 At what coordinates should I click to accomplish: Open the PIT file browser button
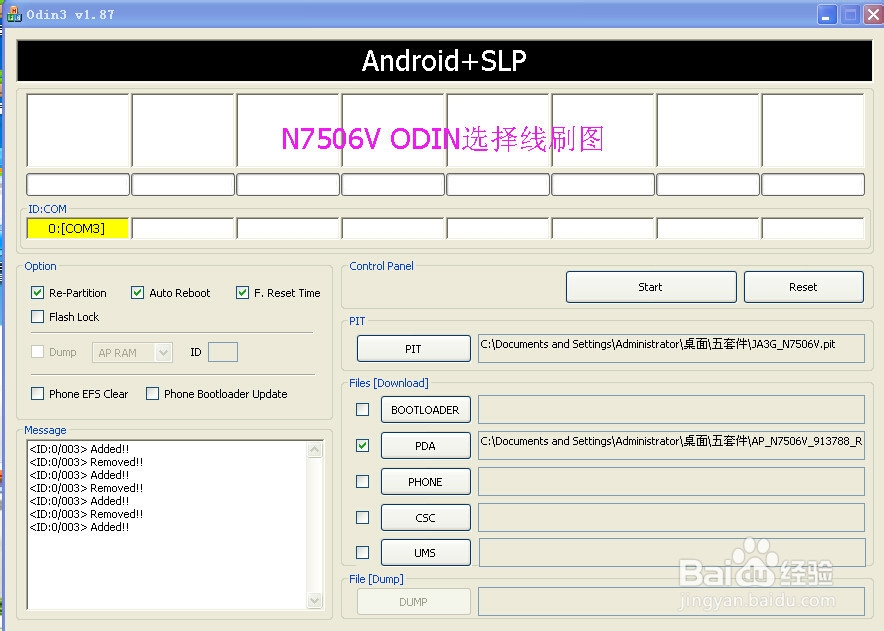pyautogui.click(x=413, y=348)
